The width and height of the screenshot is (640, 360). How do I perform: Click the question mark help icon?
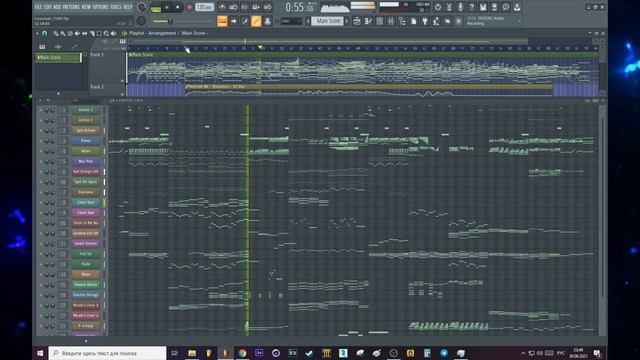click(472, 7)
